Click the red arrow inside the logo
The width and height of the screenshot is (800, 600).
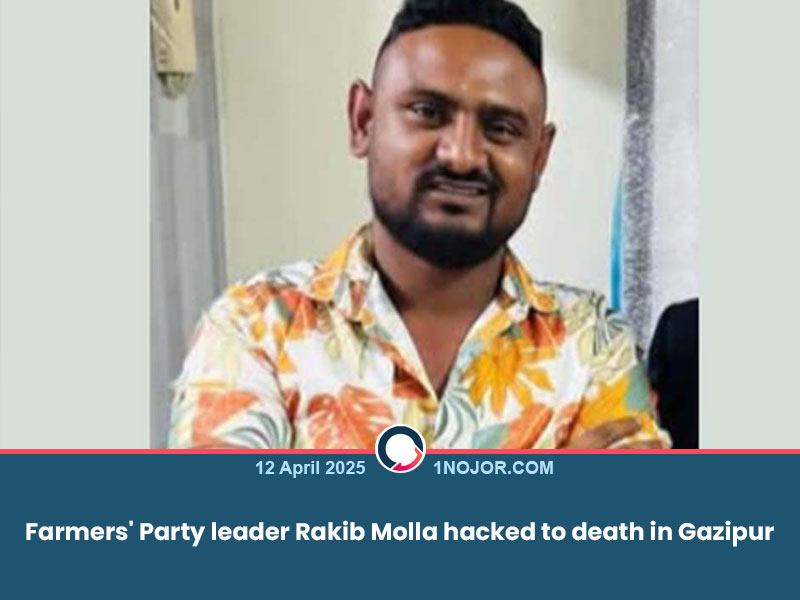pyautogui.click(x=411, y=459)
